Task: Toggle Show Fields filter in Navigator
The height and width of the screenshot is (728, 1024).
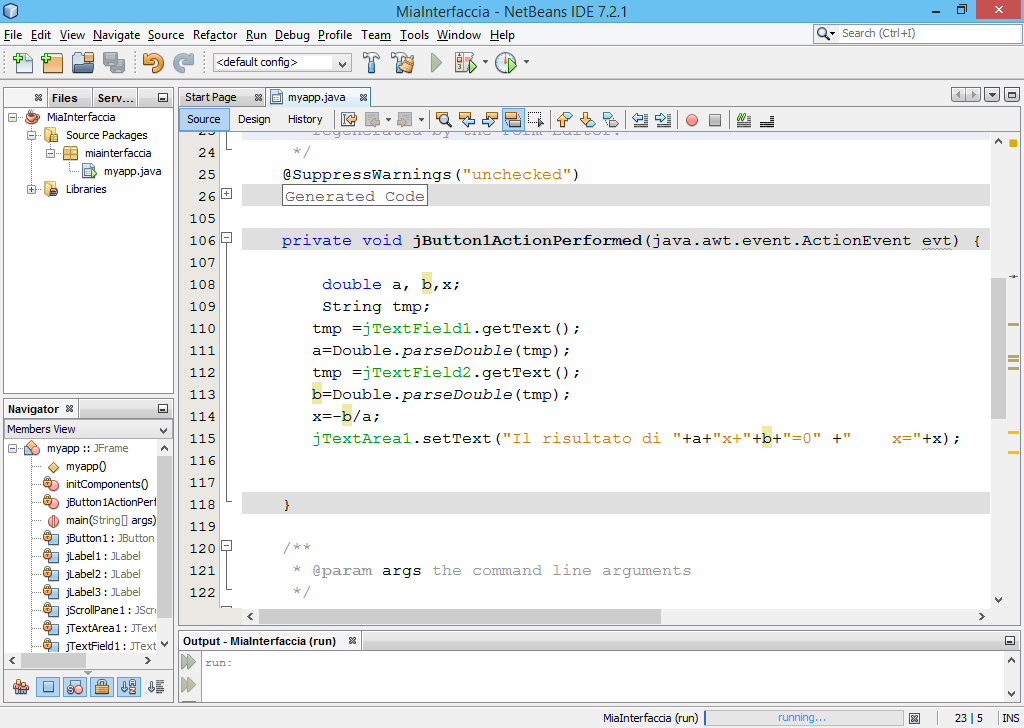Action: click(48, 687)
